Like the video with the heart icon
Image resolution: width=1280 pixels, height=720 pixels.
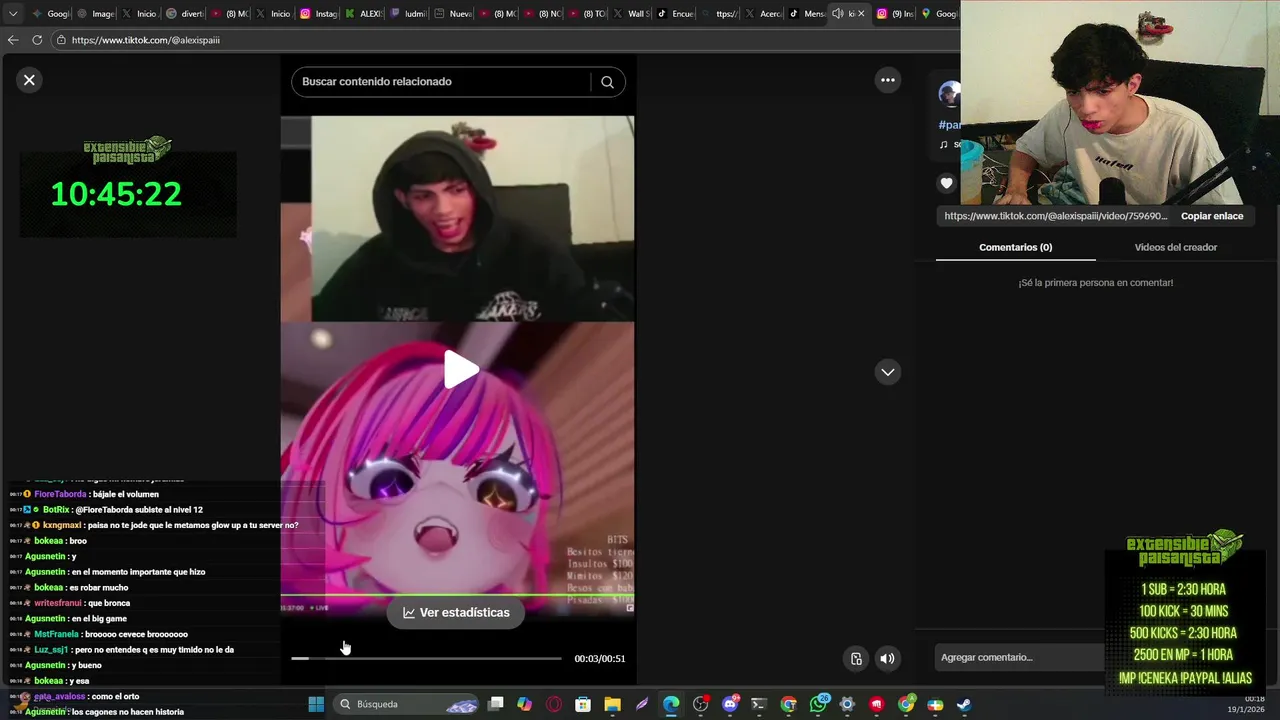pyautogui.click(x=946, y=183)
